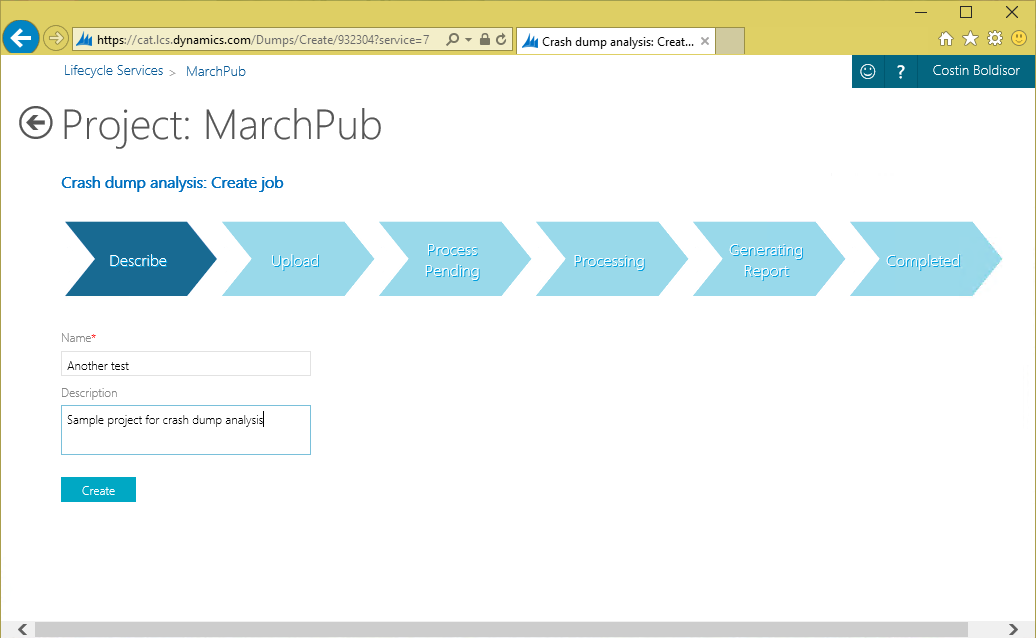
Task: Open the search options dropdown in the address bar
Action: pos(466,38)
